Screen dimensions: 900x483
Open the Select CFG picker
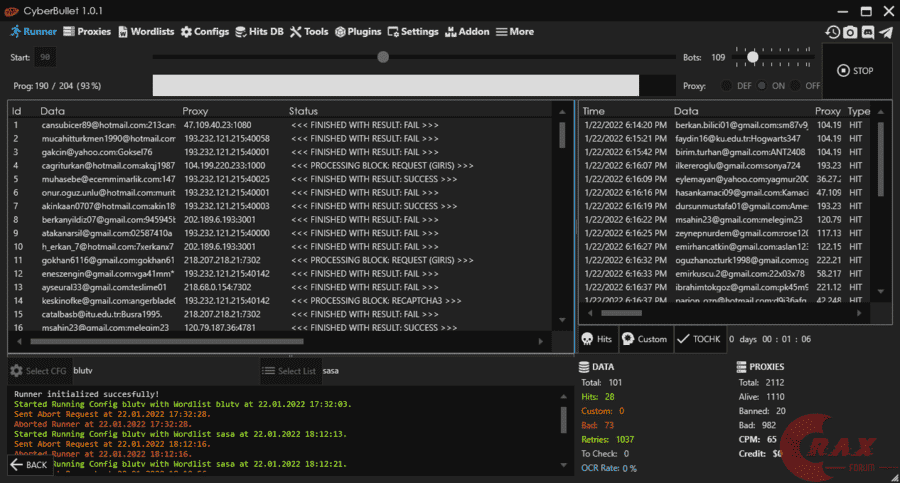pyautogui.click(x=39, y=371)
